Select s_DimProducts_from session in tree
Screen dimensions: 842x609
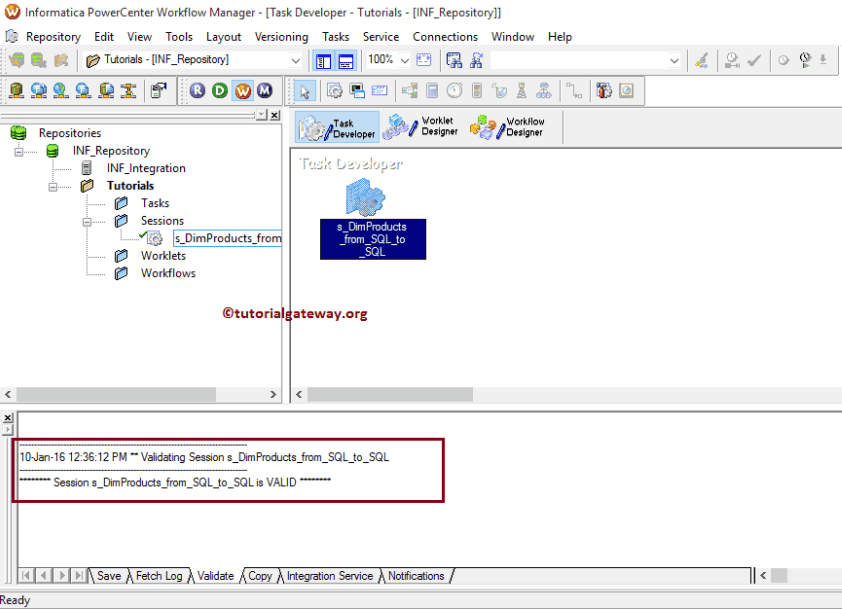(228, 238)
